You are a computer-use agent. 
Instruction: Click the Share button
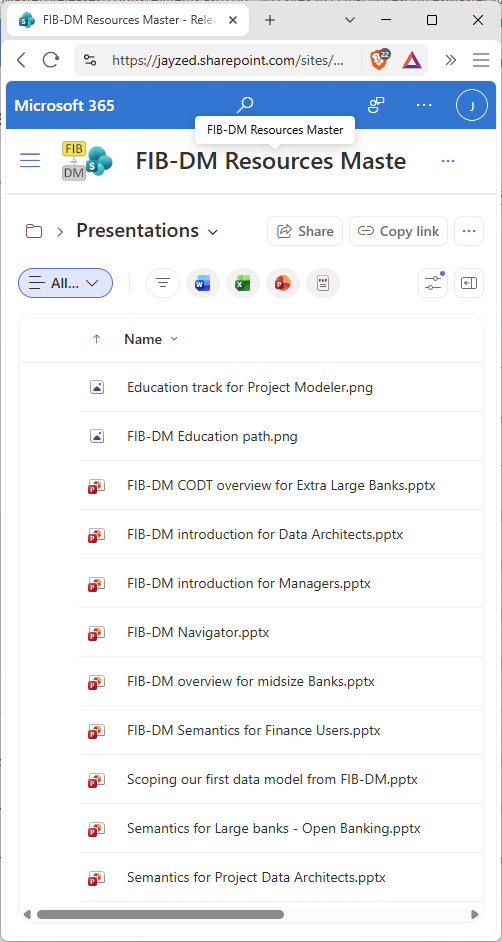point(305,231)
